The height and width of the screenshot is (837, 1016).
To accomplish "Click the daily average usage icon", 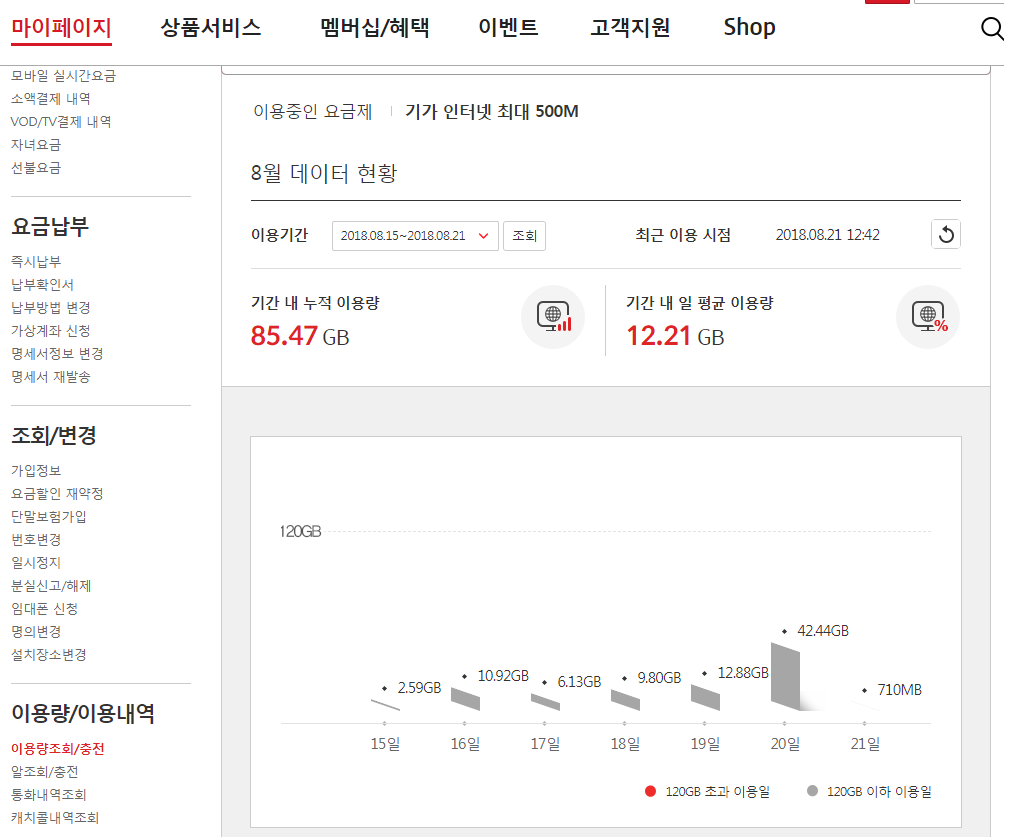I will (x=928, y=318).
